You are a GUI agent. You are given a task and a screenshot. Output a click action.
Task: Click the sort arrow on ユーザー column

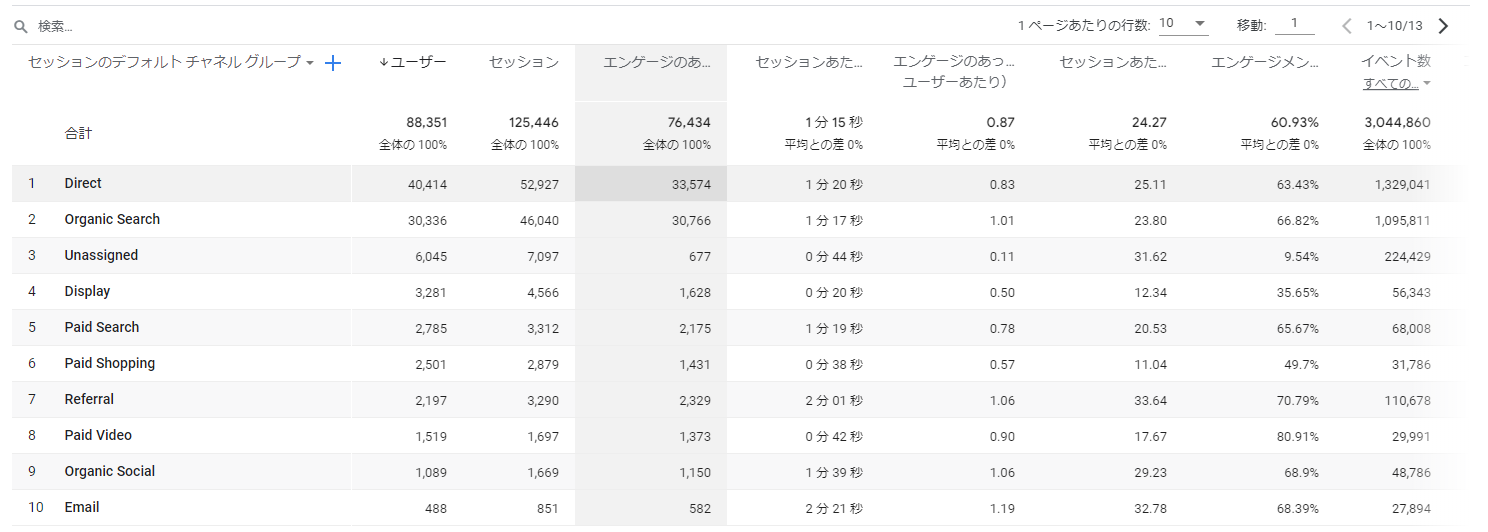click(x=384, y=62)
